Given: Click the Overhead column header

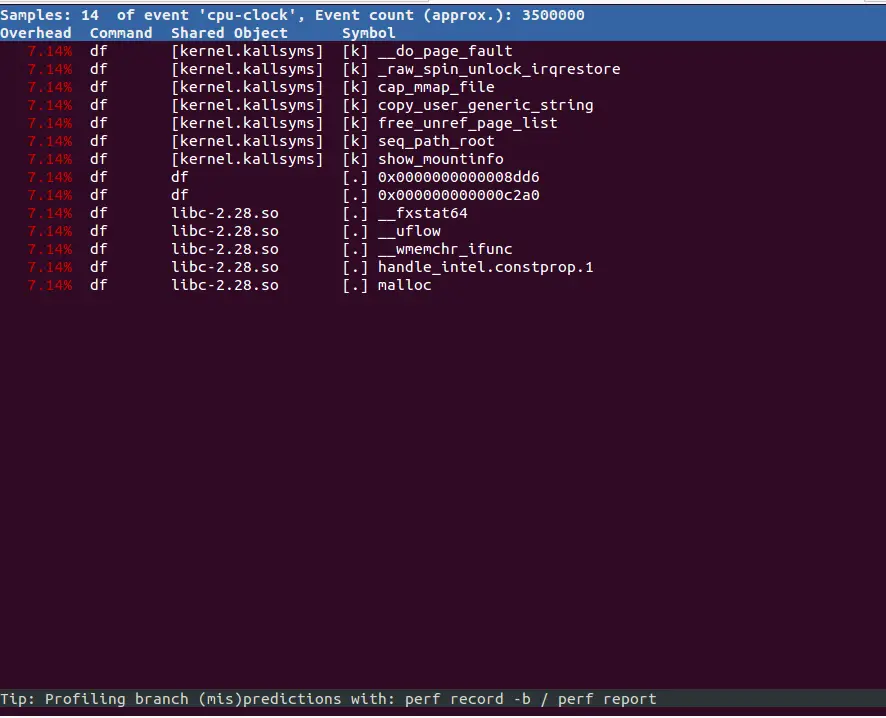Looking at the screenshot, I should (x=36, y=33).
